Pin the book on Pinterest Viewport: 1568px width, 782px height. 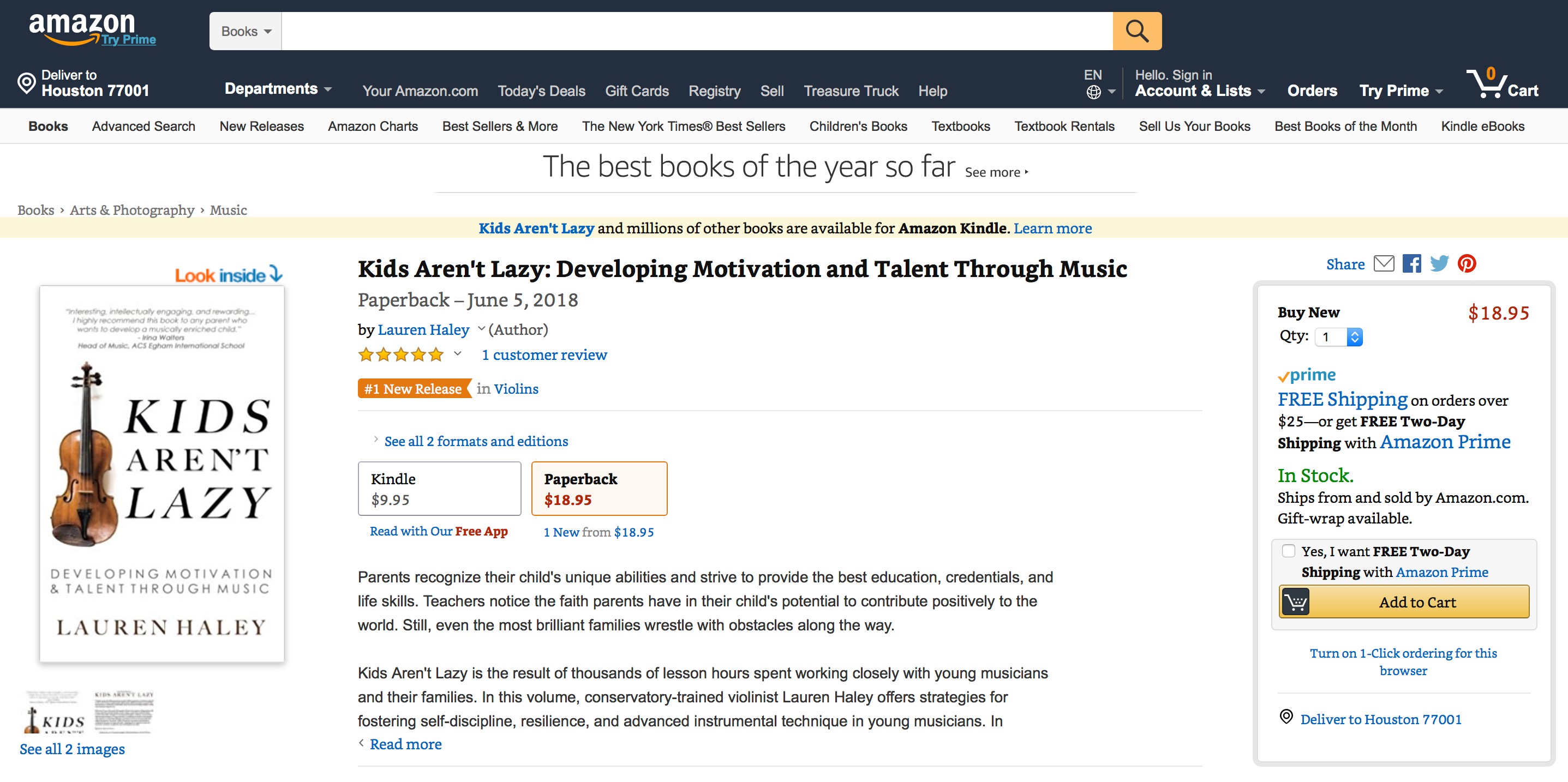[x=1467, y=263]
